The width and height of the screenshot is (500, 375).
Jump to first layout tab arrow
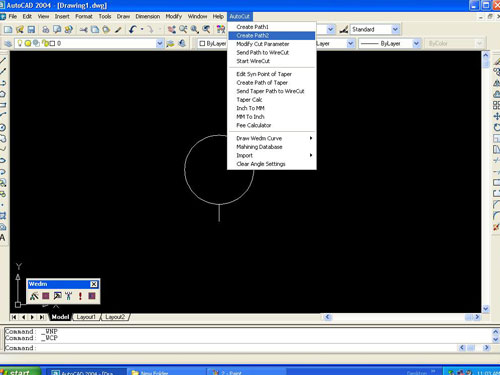tap(14, 317)
